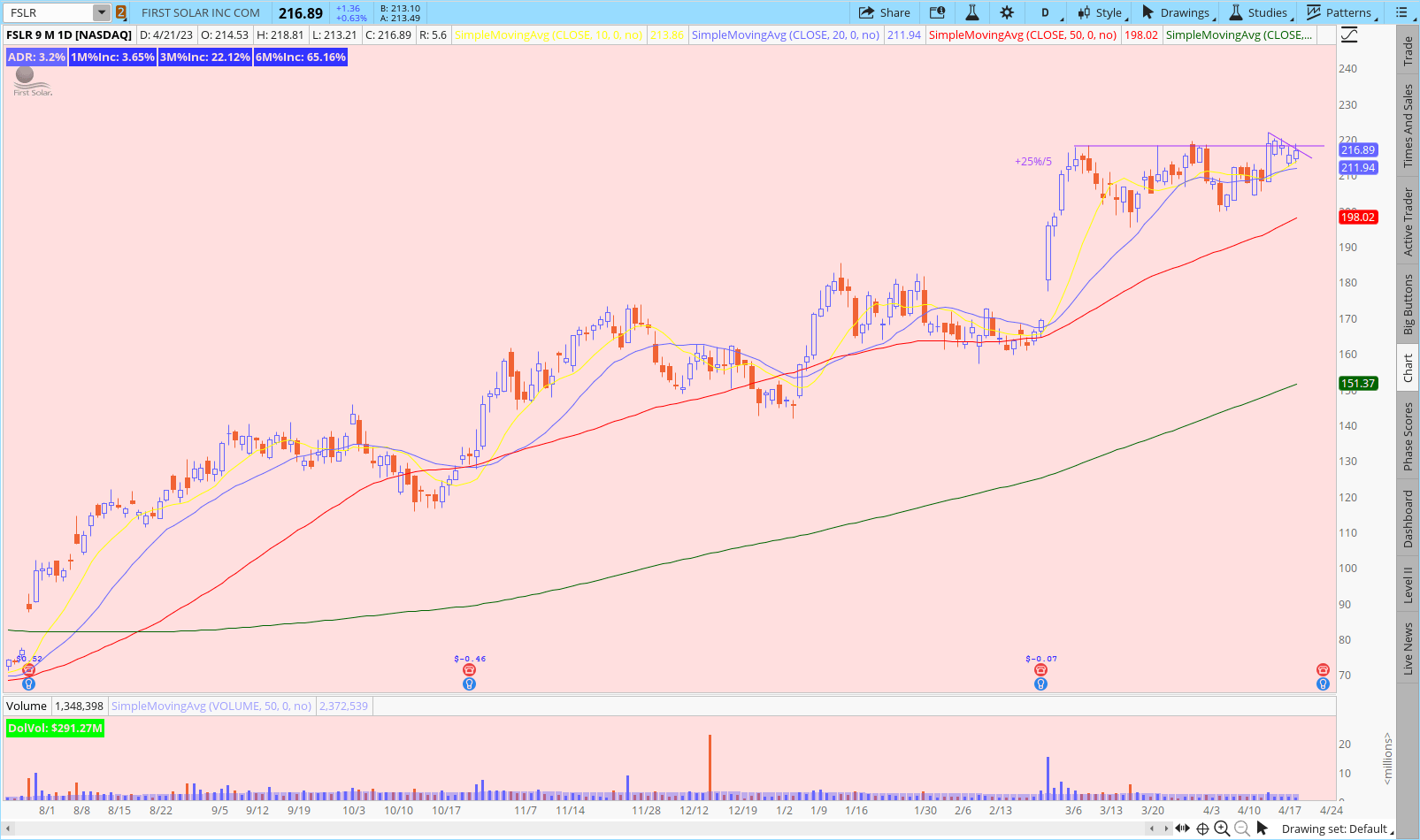Open the Studies dropdown menu

click(1261, 12)
